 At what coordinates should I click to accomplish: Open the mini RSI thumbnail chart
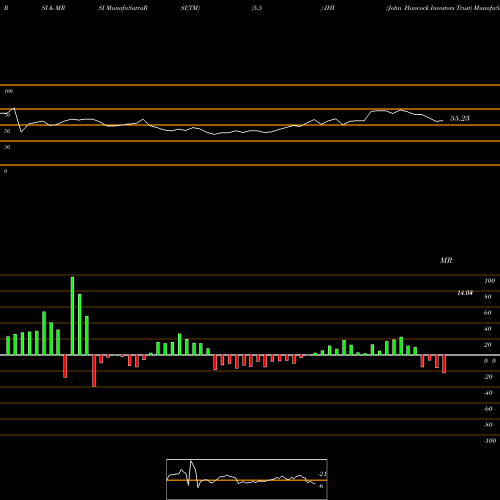[247, 479]
